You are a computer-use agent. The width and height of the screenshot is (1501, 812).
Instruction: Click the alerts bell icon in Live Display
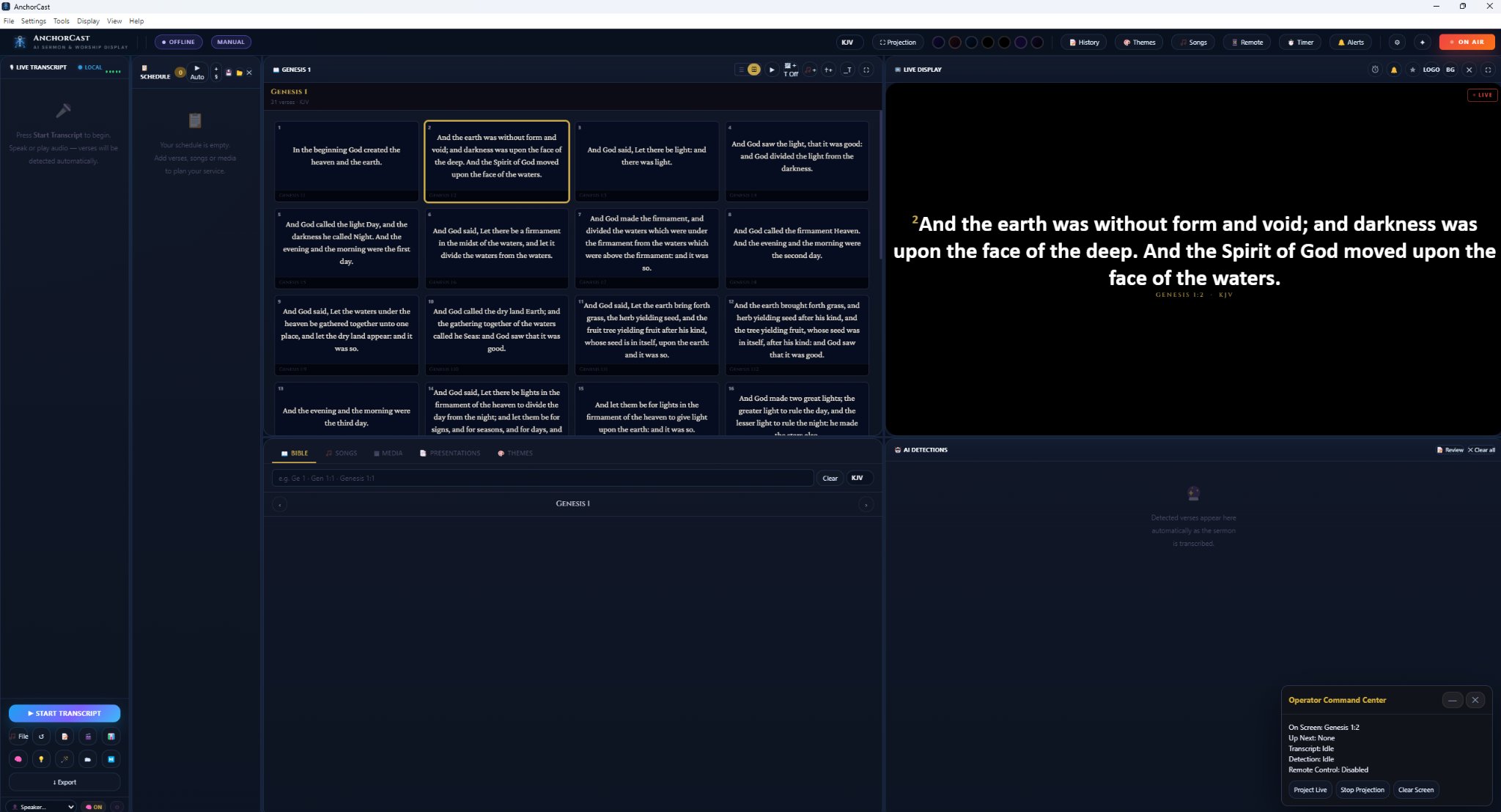pyautogui.click(x=1393, y=70)
